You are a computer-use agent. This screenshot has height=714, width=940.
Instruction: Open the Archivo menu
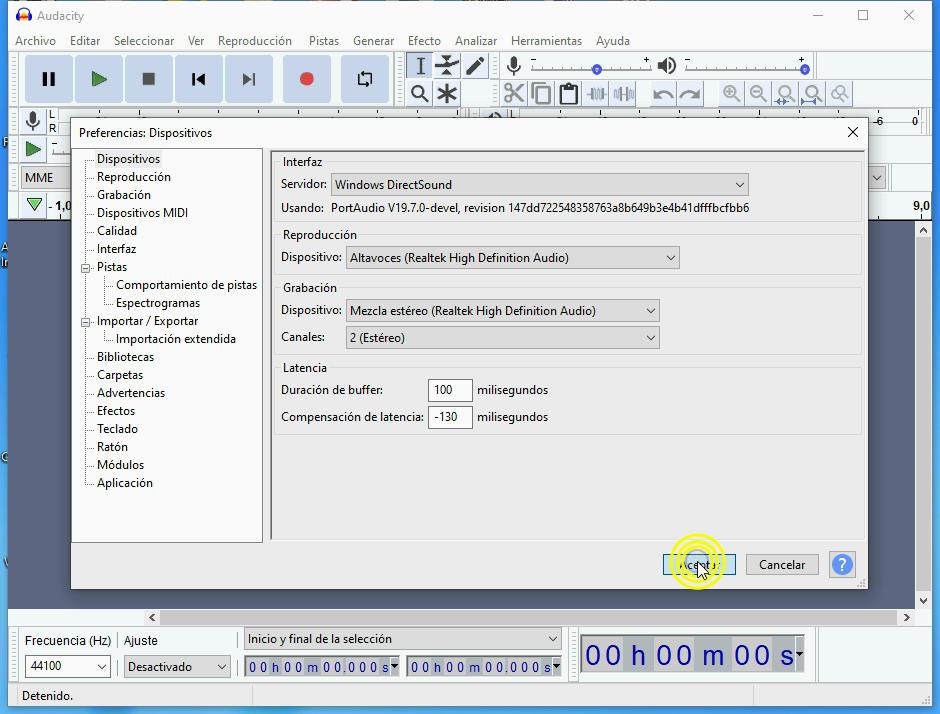click(35, 41)
